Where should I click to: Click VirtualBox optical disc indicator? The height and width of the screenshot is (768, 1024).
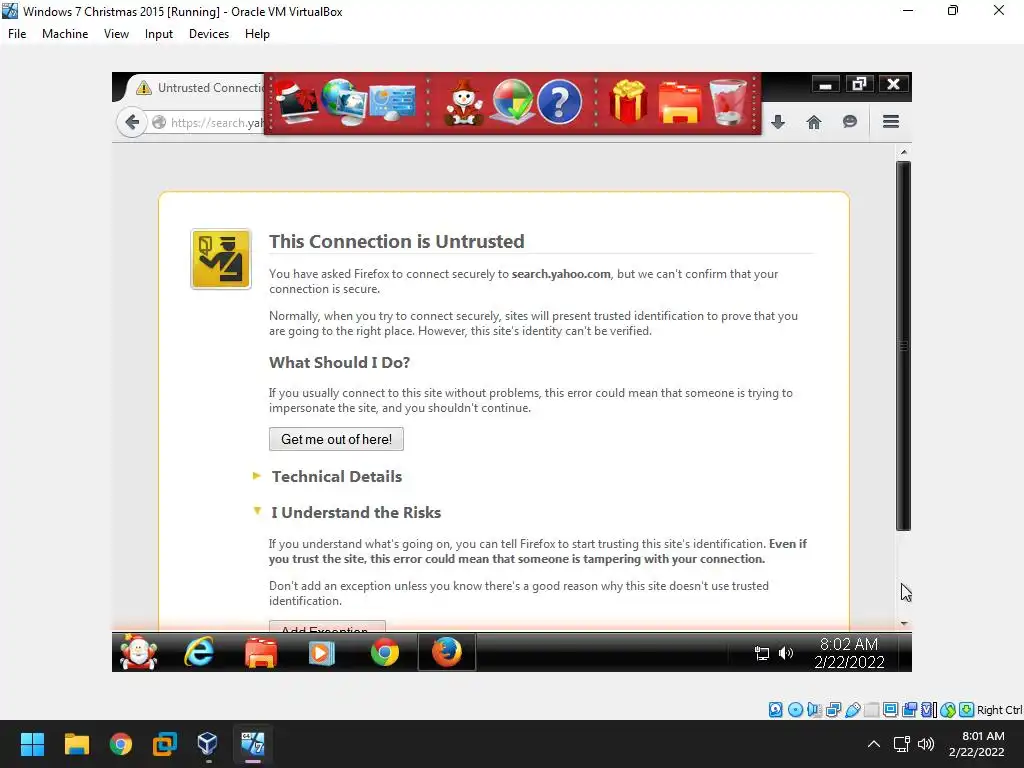795,710
